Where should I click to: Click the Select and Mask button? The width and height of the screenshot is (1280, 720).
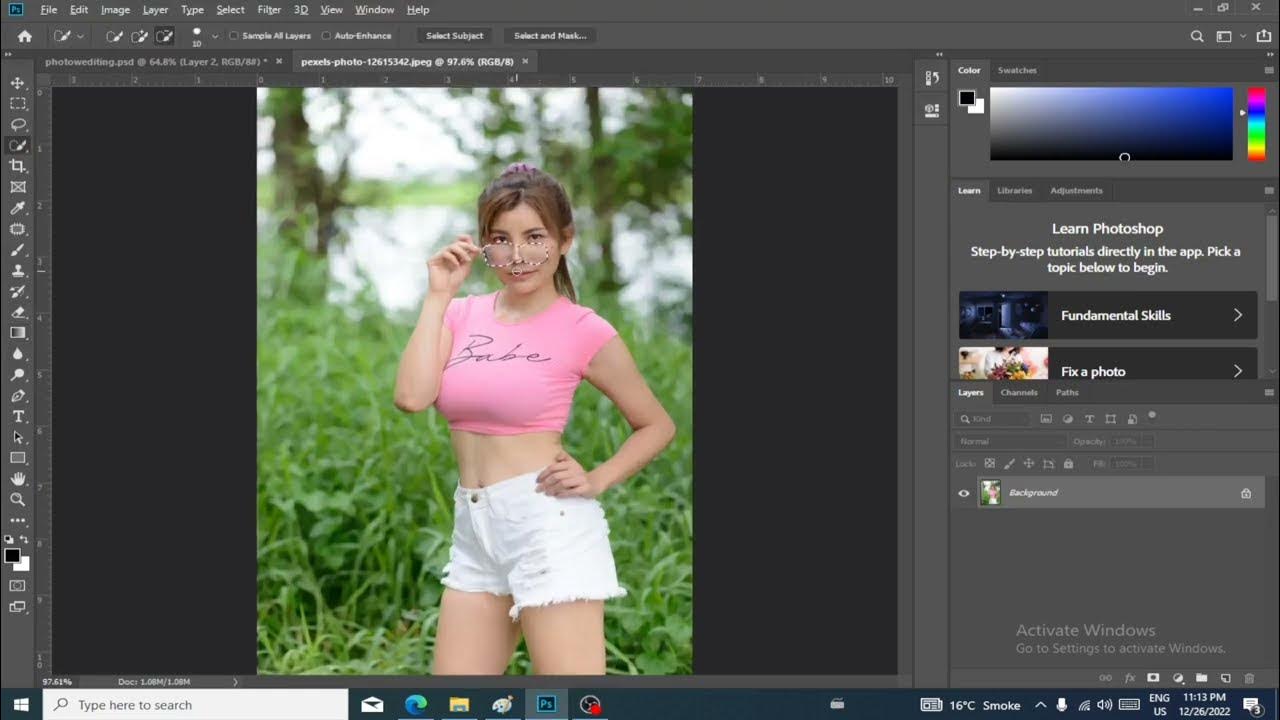point(549,36)
